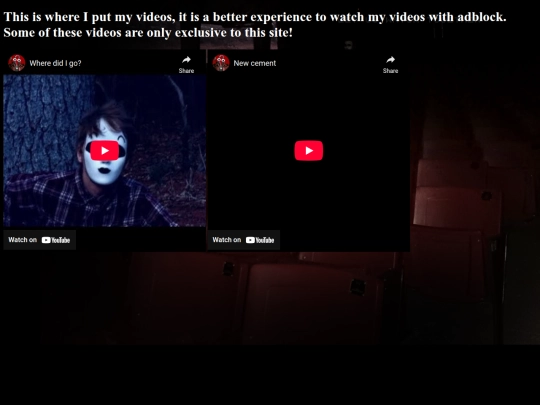The width and height of the screenshot is (540, 405).
Task: Click the text "better experience to watch my videos with adblock"
Action: click(359, 17)
